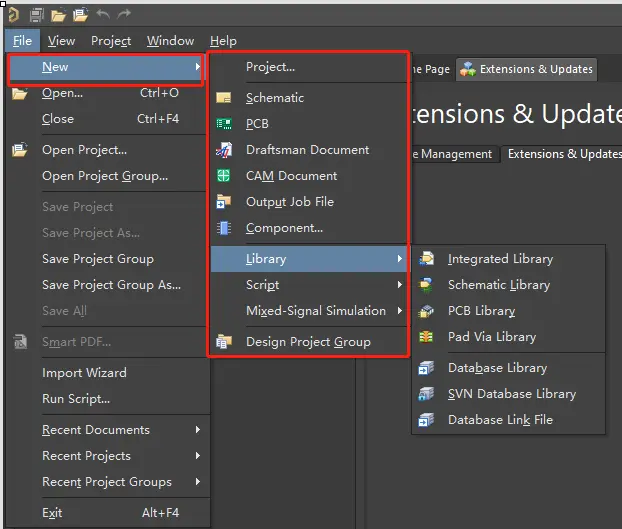
Task: Click the icon beside Open Project...
Action: [20, 150]
